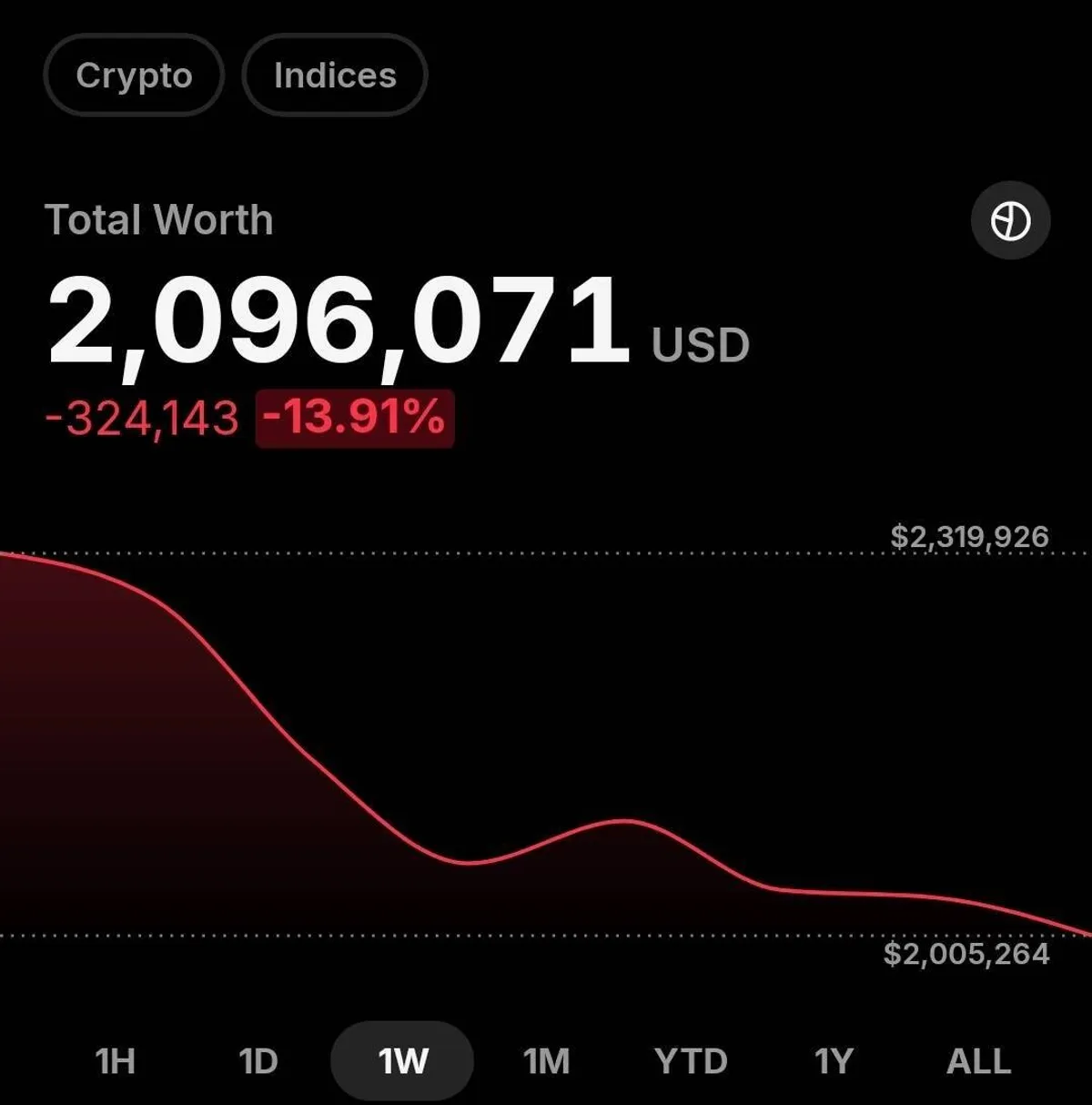This screenshot has width=1092, height=1105.
Task: Change chart range to 1M
Action: [546, 1061]
